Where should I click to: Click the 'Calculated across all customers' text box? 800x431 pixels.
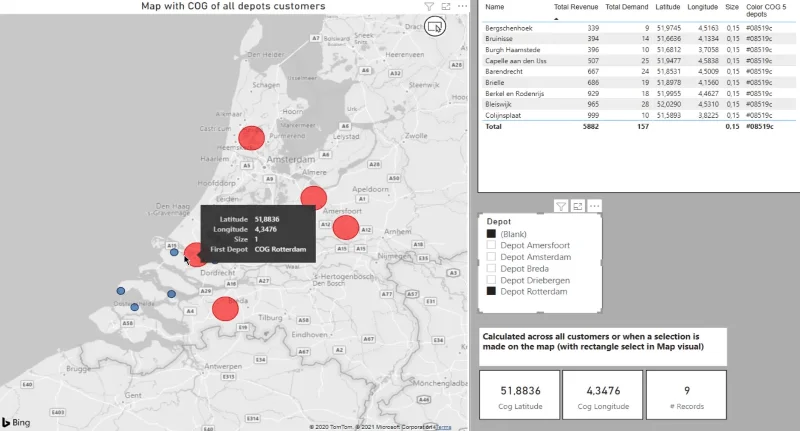tap(603, 347)
